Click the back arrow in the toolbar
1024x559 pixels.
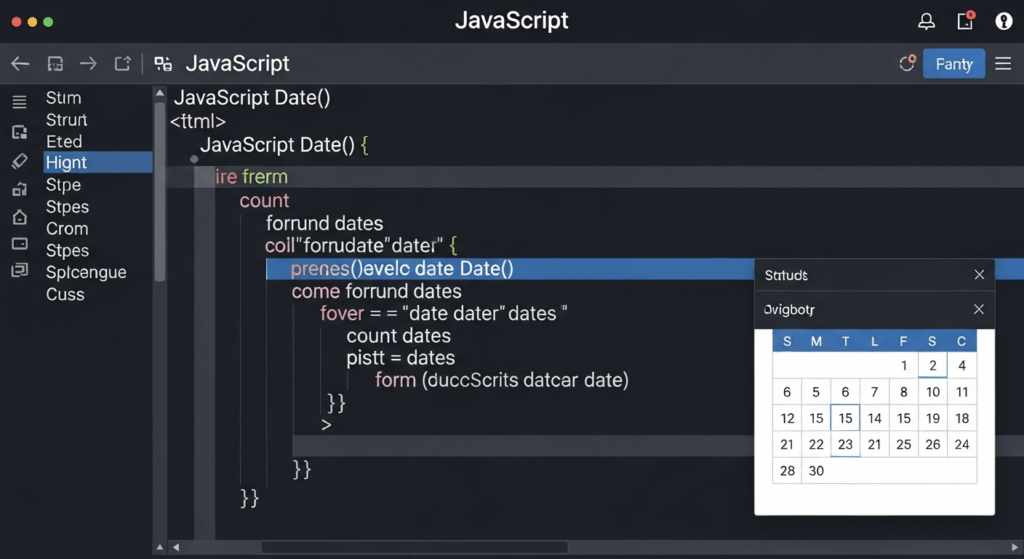pyautogui.click(x=20, y=64)
